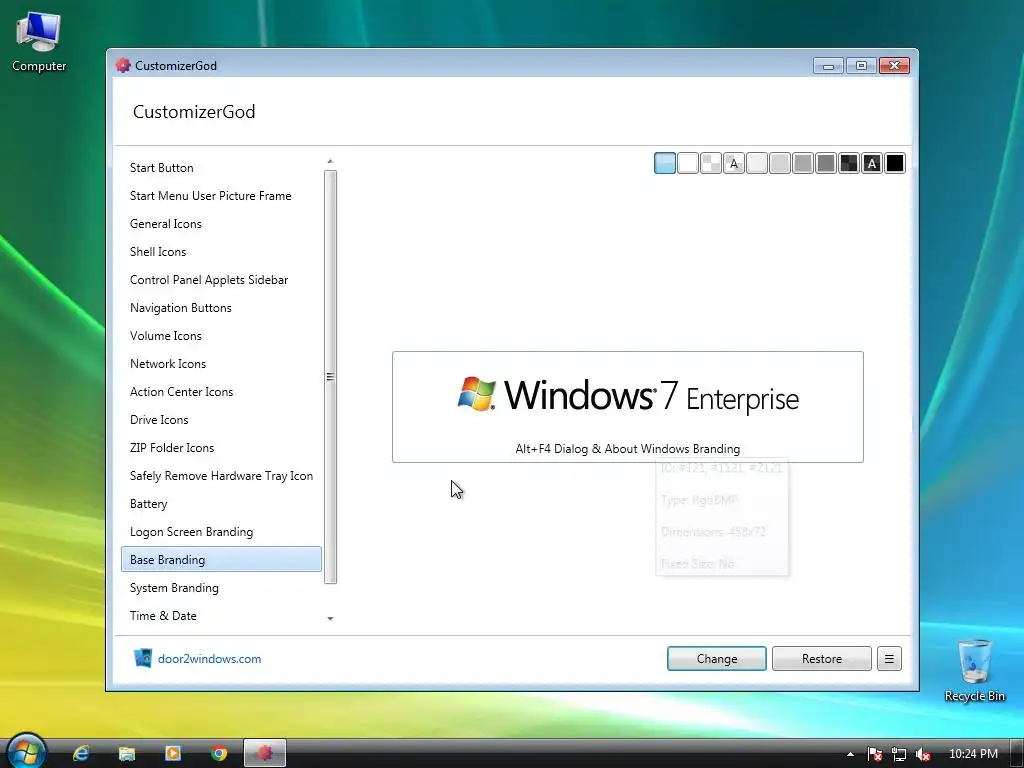Select Volume Icons category
The image size is (1024, 768).
click(x=221, y=336)
